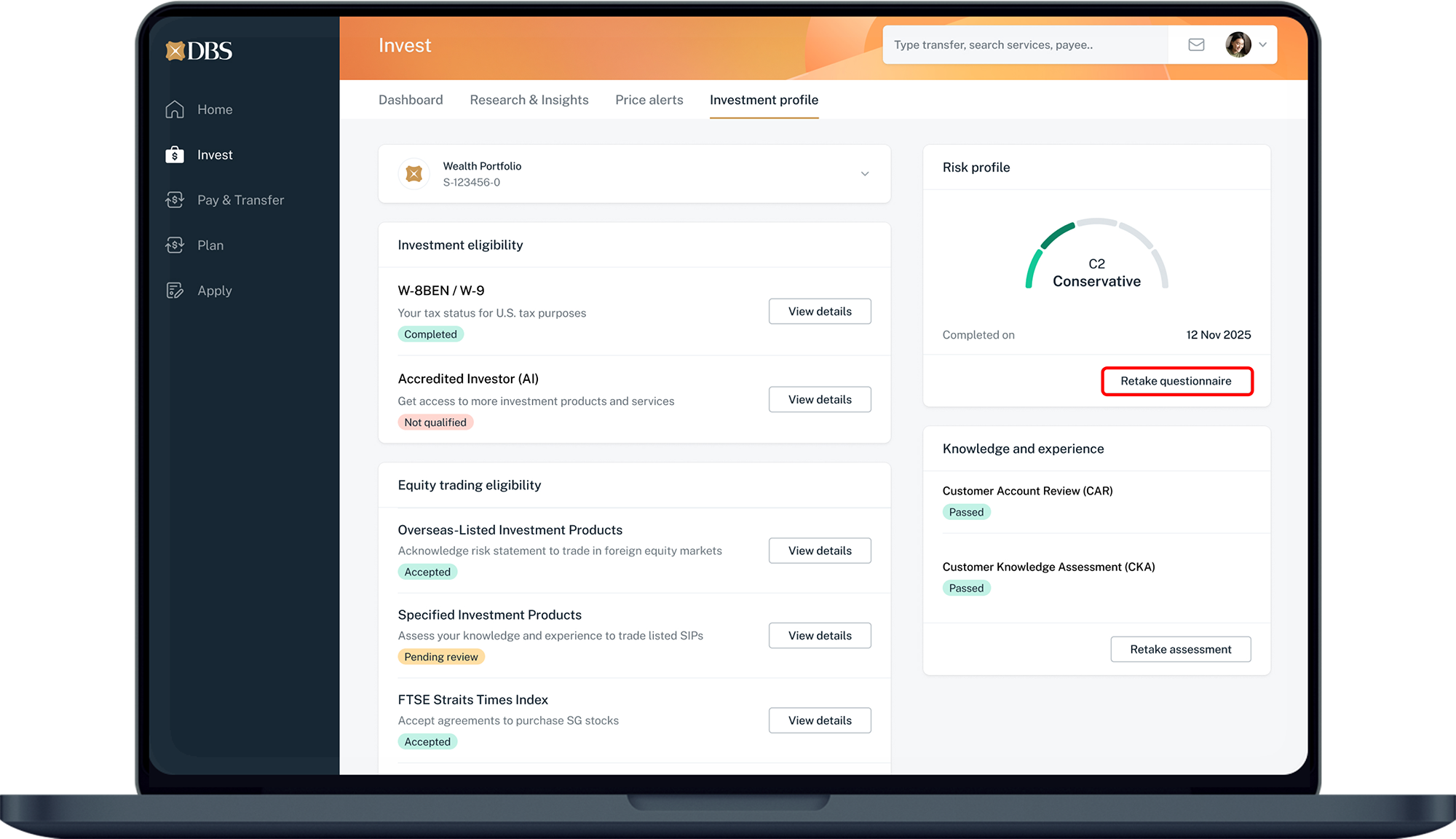This screenshot has width=1456, height=839.
Task: View details for Specified Investment Products
Action: click(820, 635)
